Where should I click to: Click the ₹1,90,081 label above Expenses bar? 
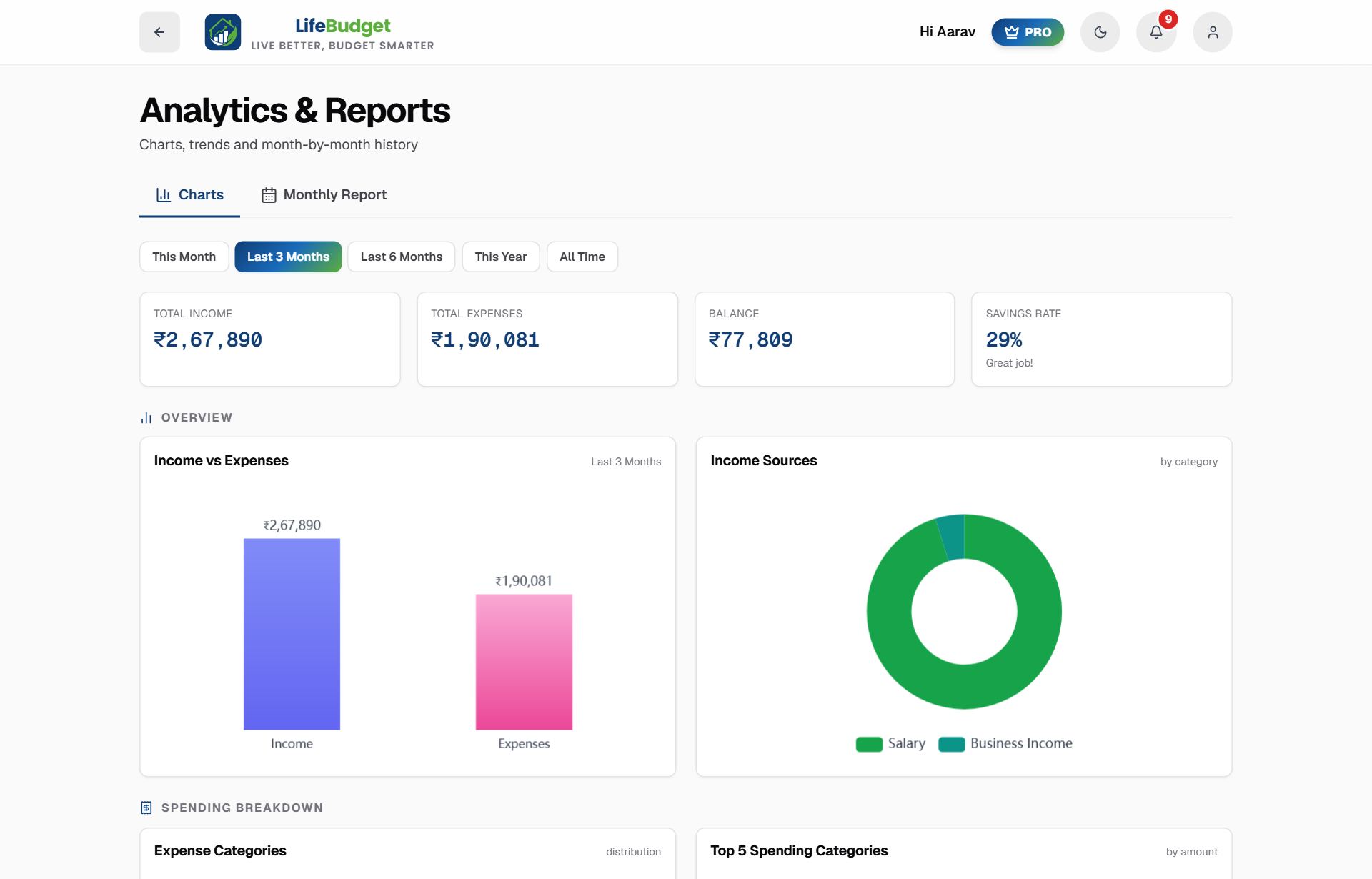[x=524, y=581]
